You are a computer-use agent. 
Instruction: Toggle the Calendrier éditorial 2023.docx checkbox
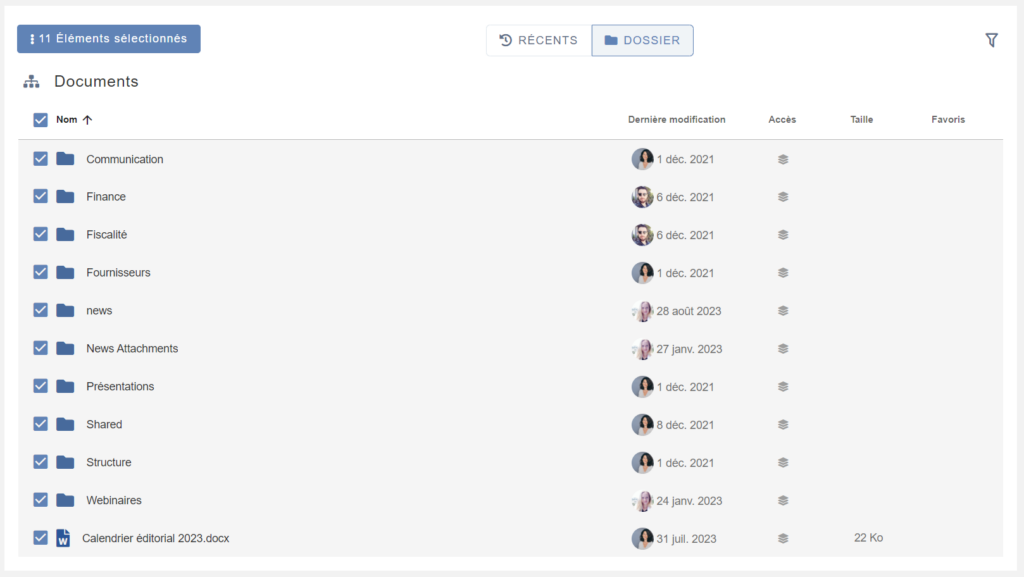(x=41, y=538)
